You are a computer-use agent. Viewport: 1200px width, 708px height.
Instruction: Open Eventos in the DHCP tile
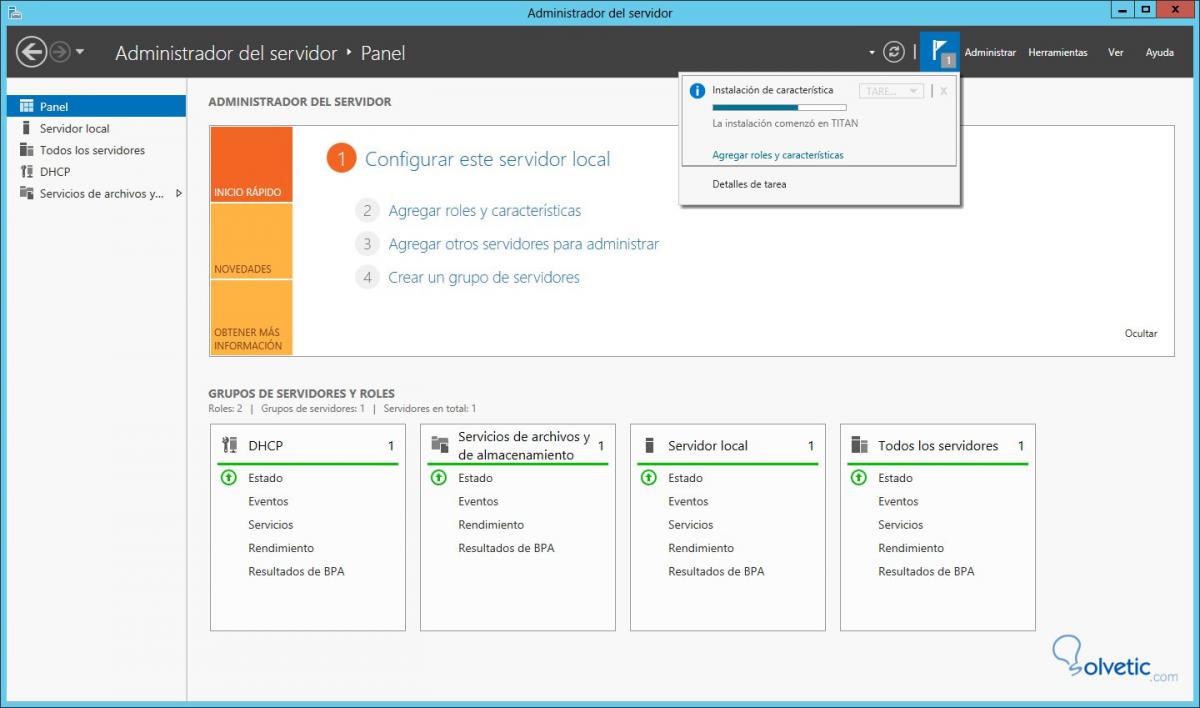[x=268, y=502]
